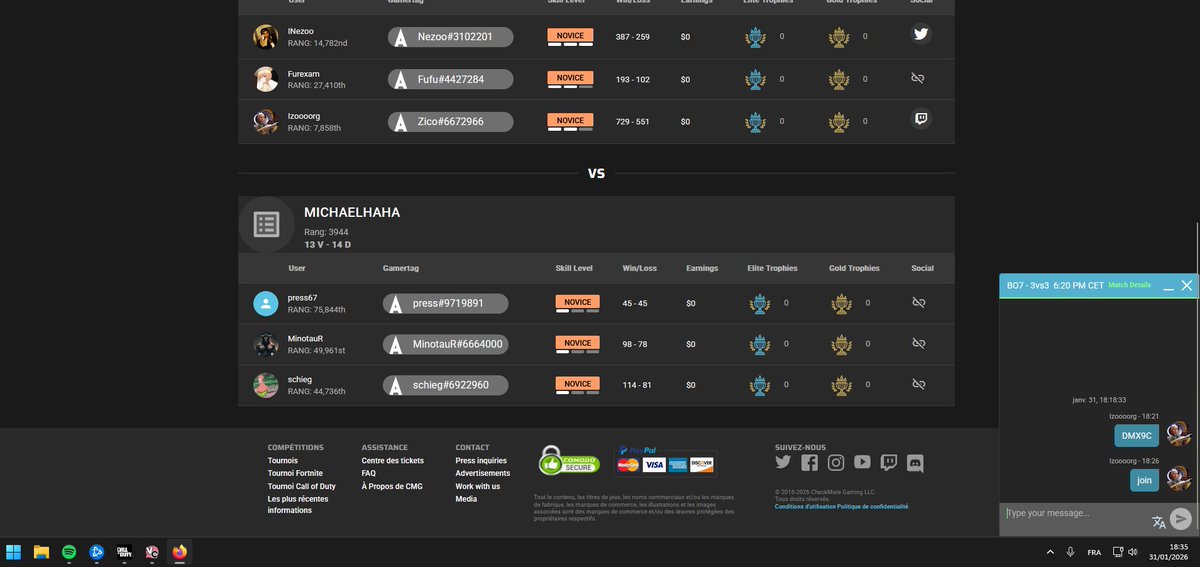Image resolution: width=1200 pixels, height=567 pixels.
Task: Open CMG Facebook page in footer
Action: tap(809, 462)
